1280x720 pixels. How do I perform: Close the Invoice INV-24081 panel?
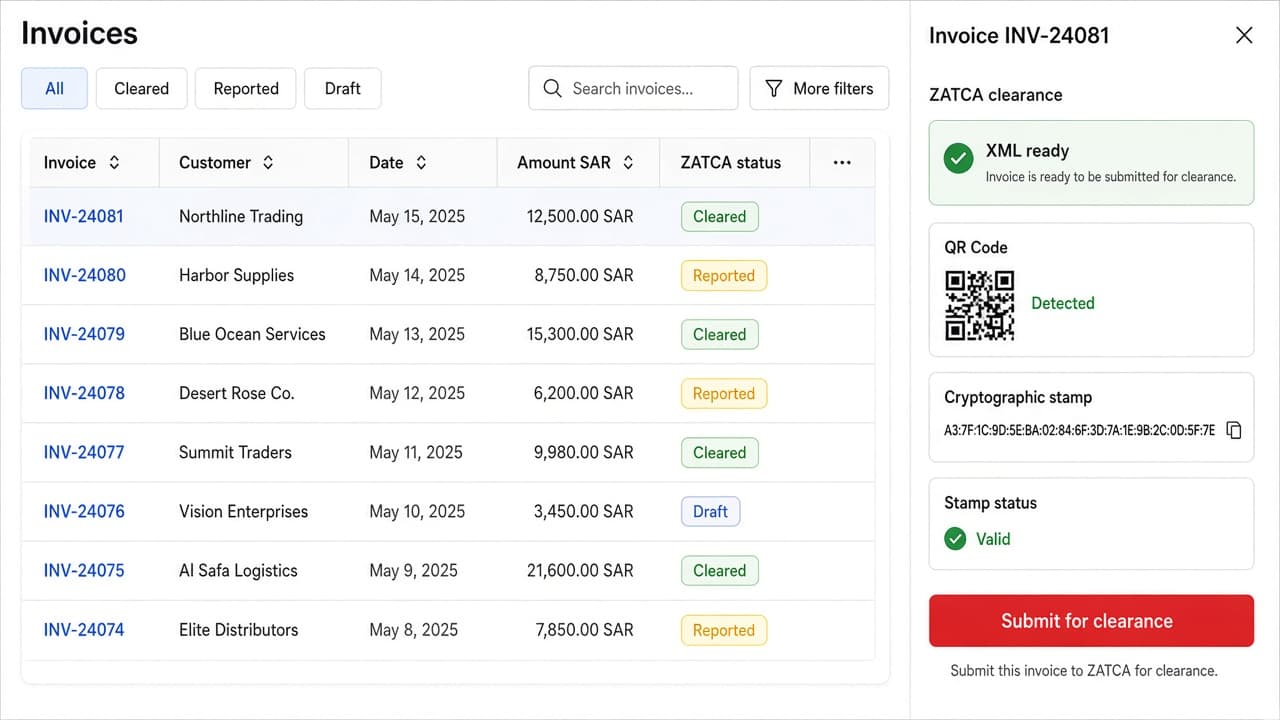point(1244,36)
